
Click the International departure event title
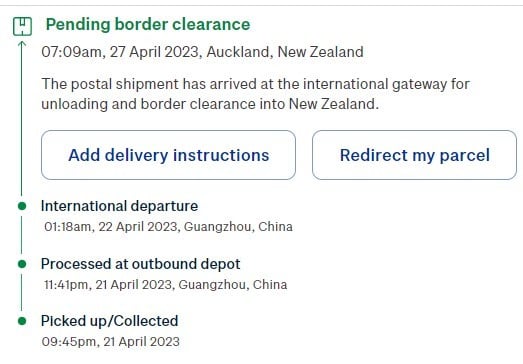click(x=119, y=206)
